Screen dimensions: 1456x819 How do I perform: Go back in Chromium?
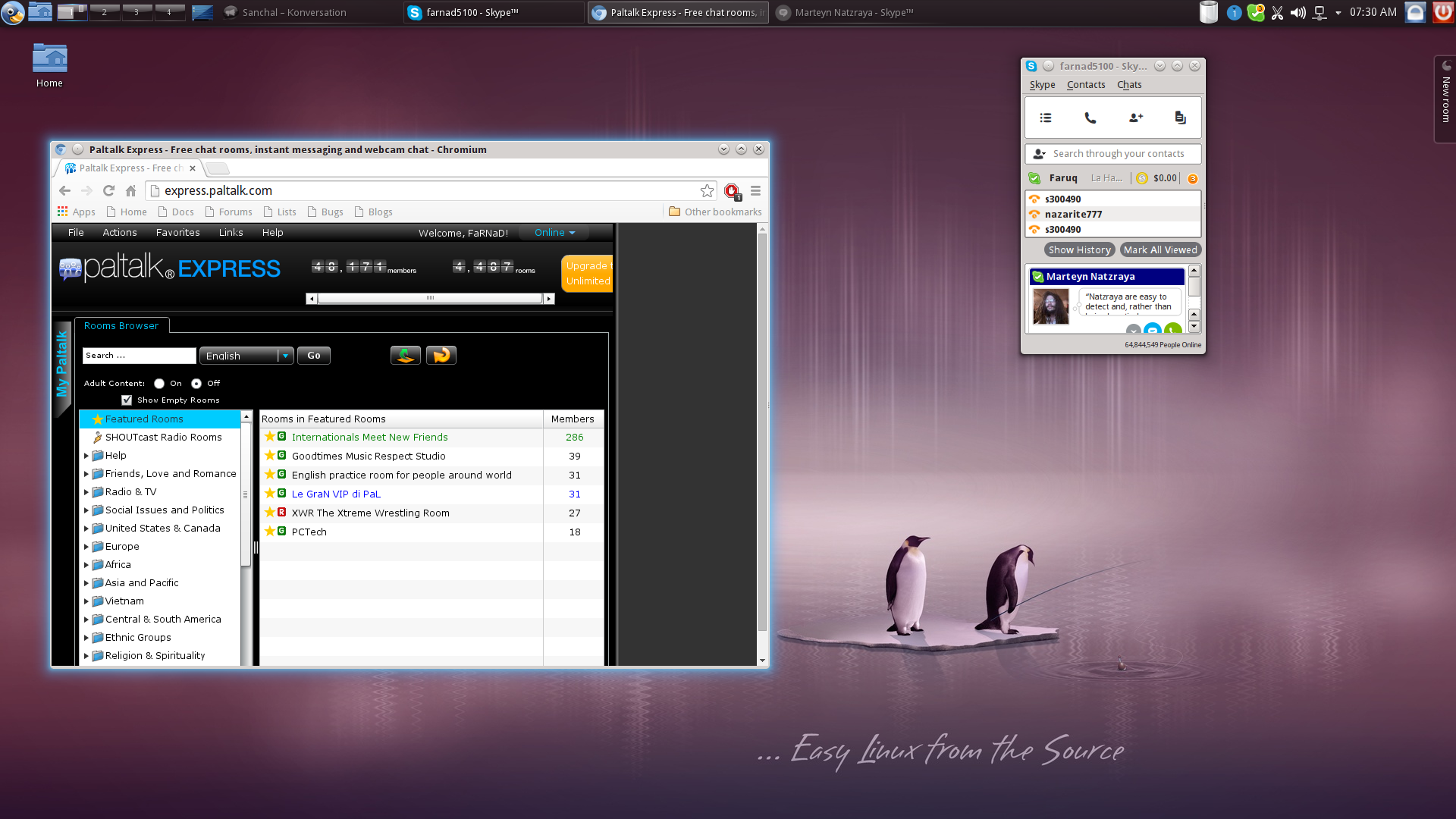pyautogui.click(x=64, y=191)
